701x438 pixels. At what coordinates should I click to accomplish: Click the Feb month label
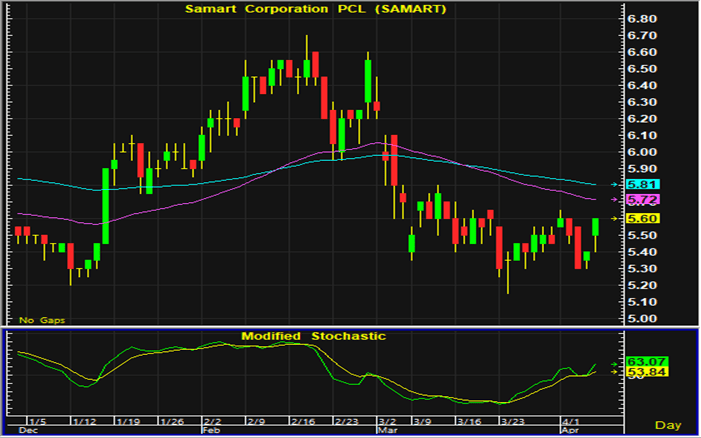212,430
